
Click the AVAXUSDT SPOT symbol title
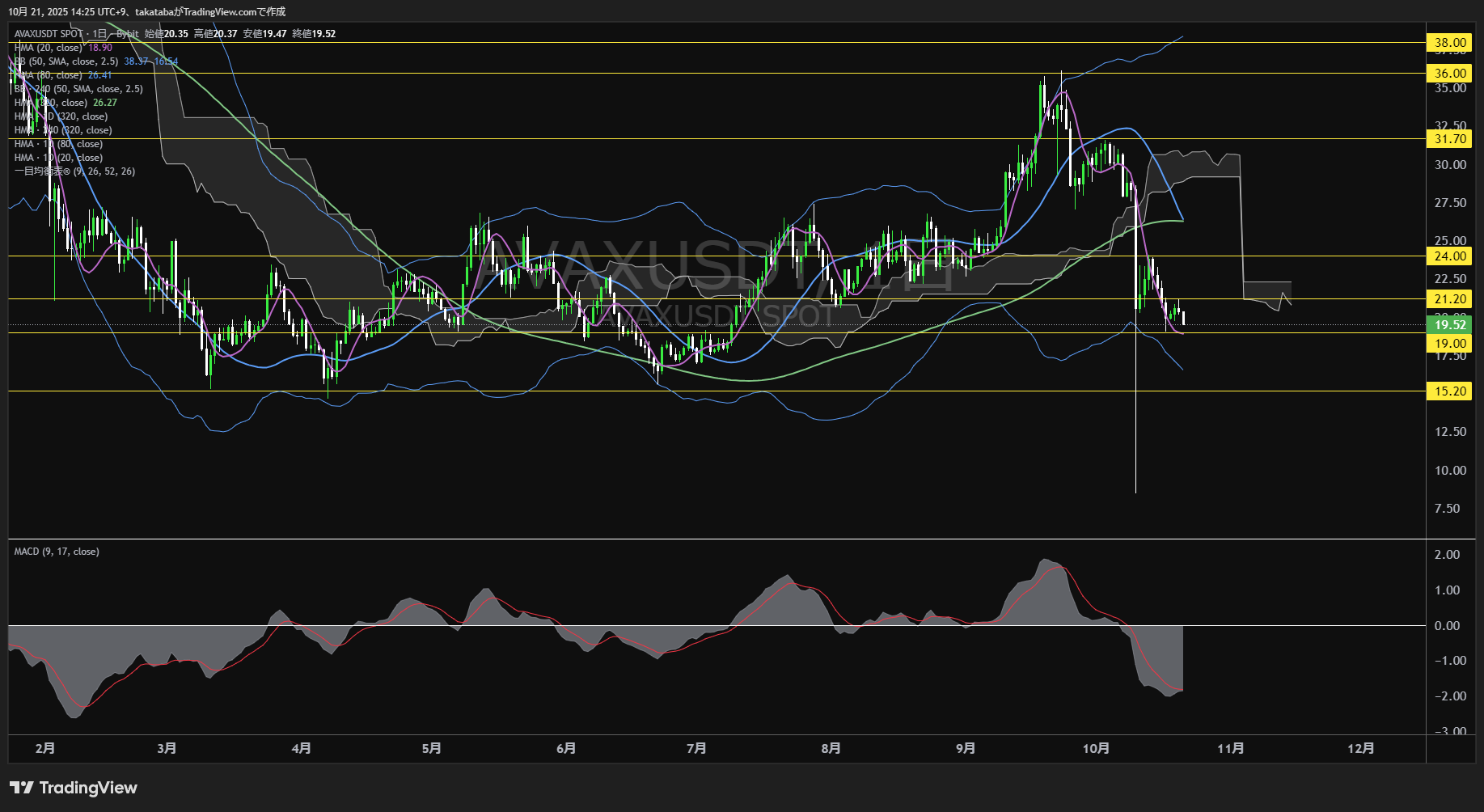point(49,34)
